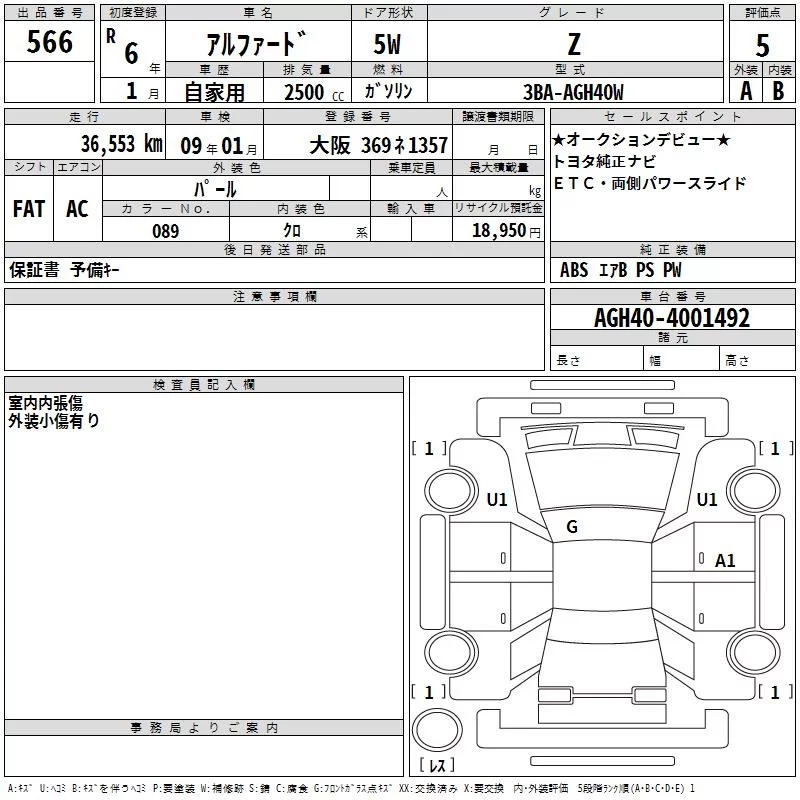Click the model code 3BA-AGH40W
The height and width of the screenshot is (800, 800).
[x=573, y=92]
